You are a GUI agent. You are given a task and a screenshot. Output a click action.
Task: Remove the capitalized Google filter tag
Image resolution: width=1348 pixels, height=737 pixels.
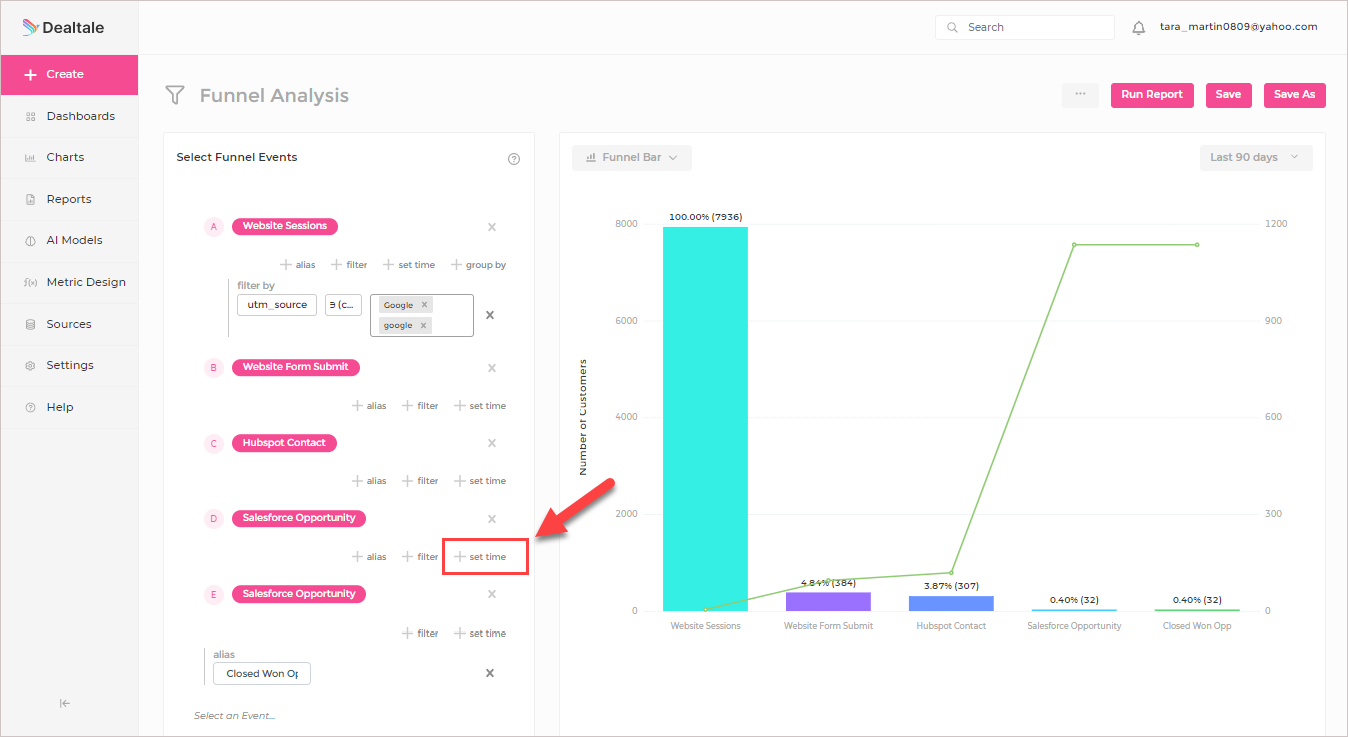tap(424, 305)
